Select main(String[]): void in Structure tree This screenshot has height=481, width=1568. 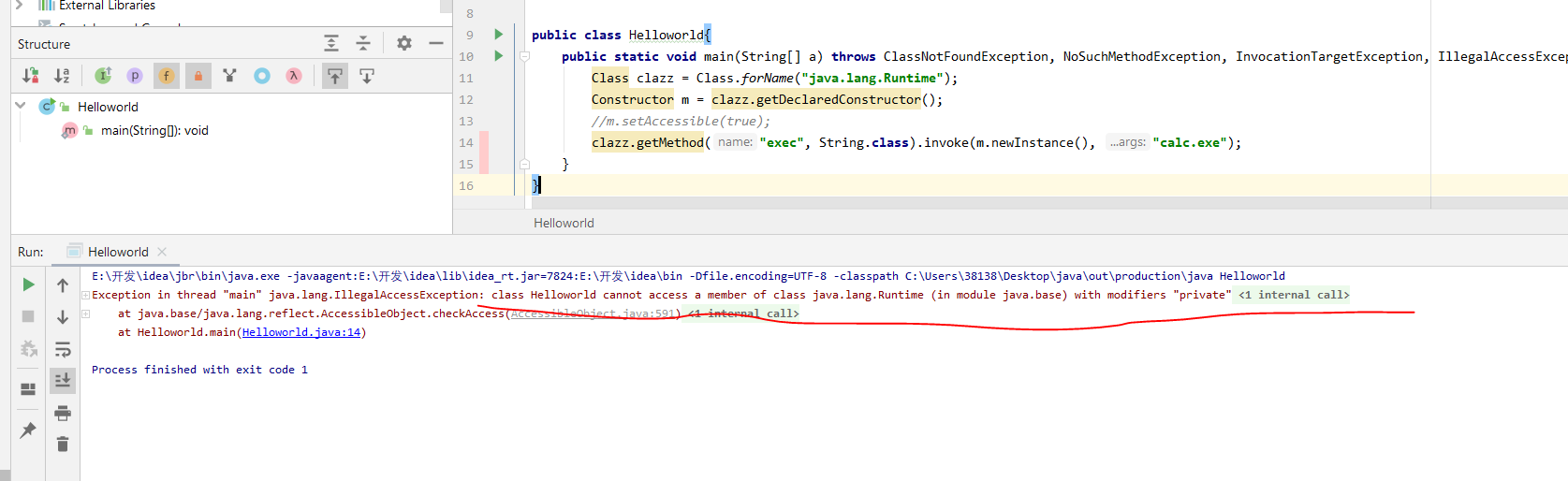pos(154,131)
